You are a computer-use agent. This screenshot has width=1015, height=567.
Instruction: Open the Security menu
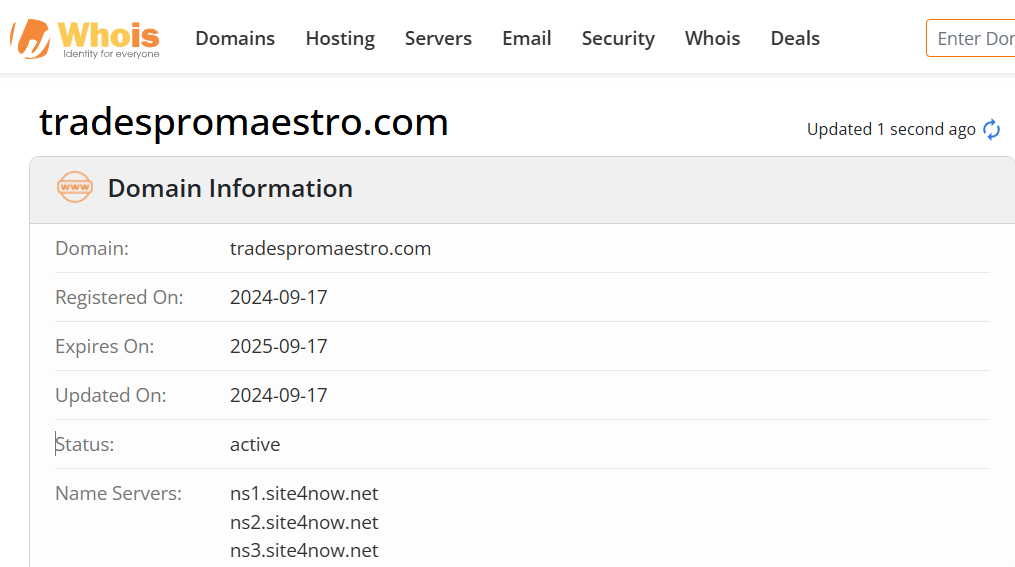(x=618, y=39)
